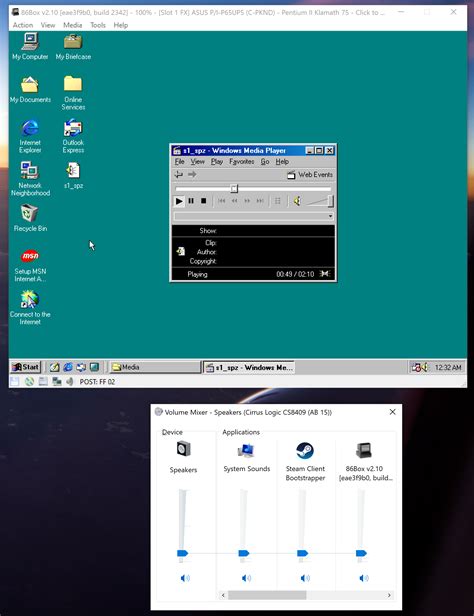Click View Channels icon in Quick Launch
The image size is (474, 616).
(94, 367)
